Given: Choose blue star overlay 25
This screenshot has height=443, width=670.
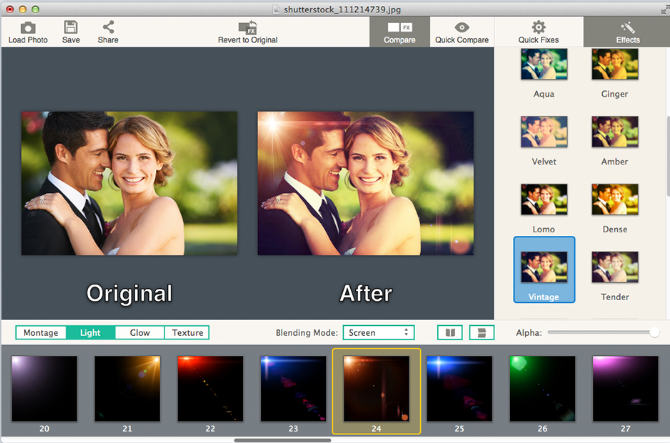Looking at the screenshot, I should coord(459,388).
